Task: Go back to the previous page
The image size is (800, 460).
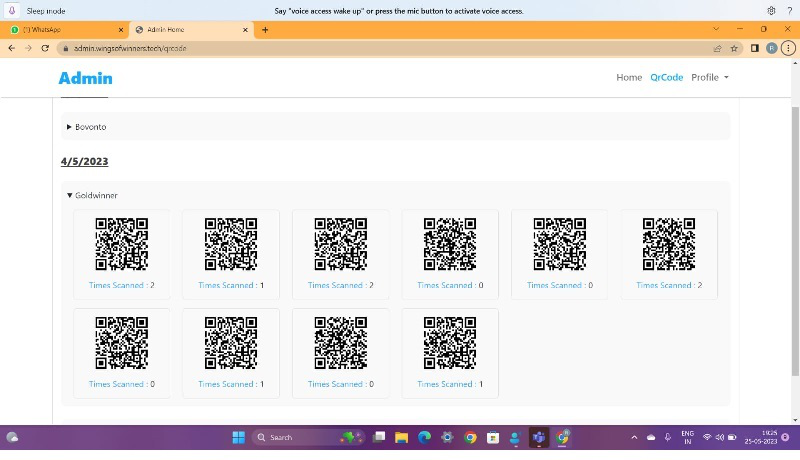Action: pyautogui.click(x=11, y=48)
